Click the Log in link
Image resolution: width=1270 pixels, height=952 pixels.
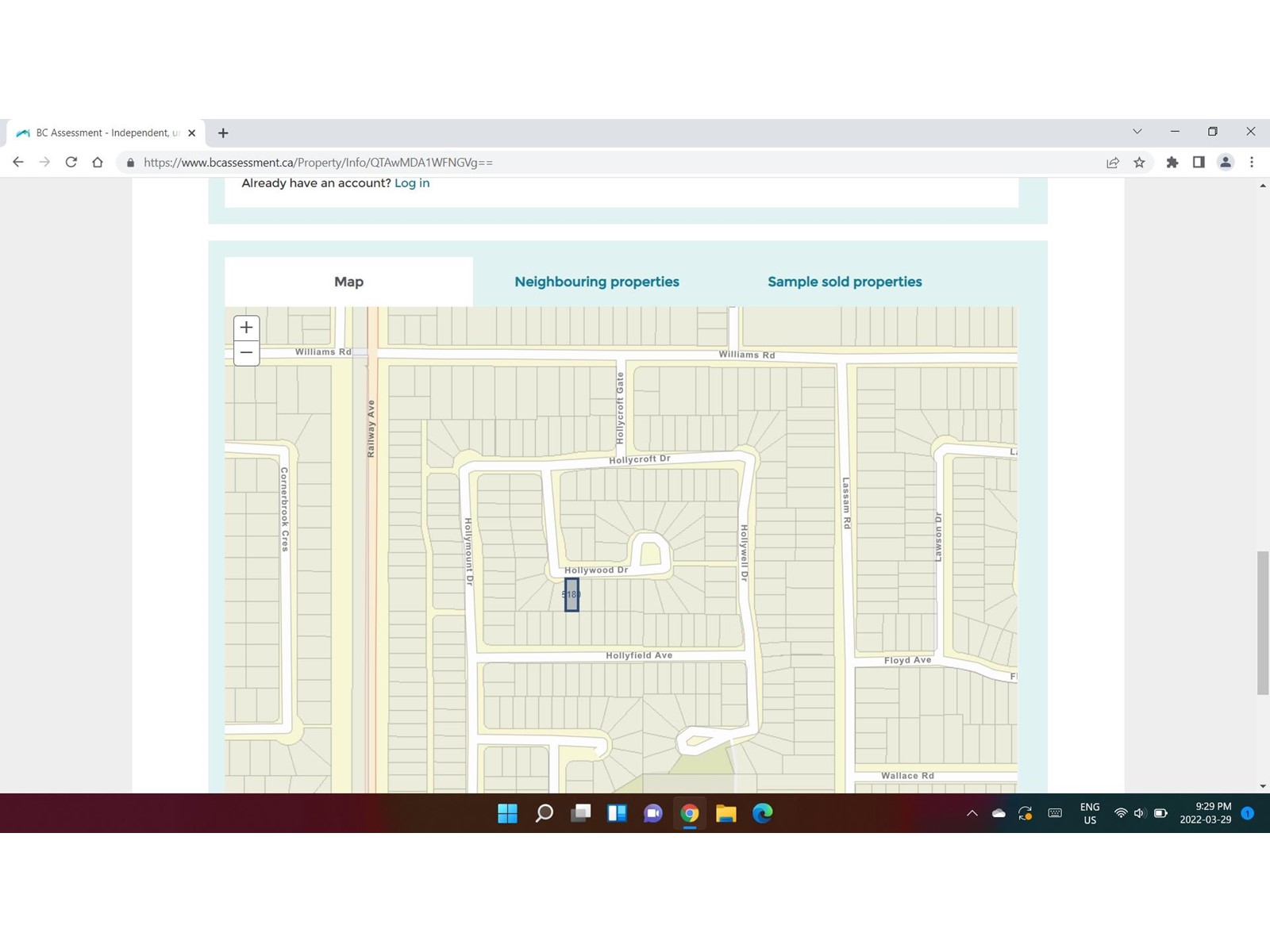coord(412,183)
